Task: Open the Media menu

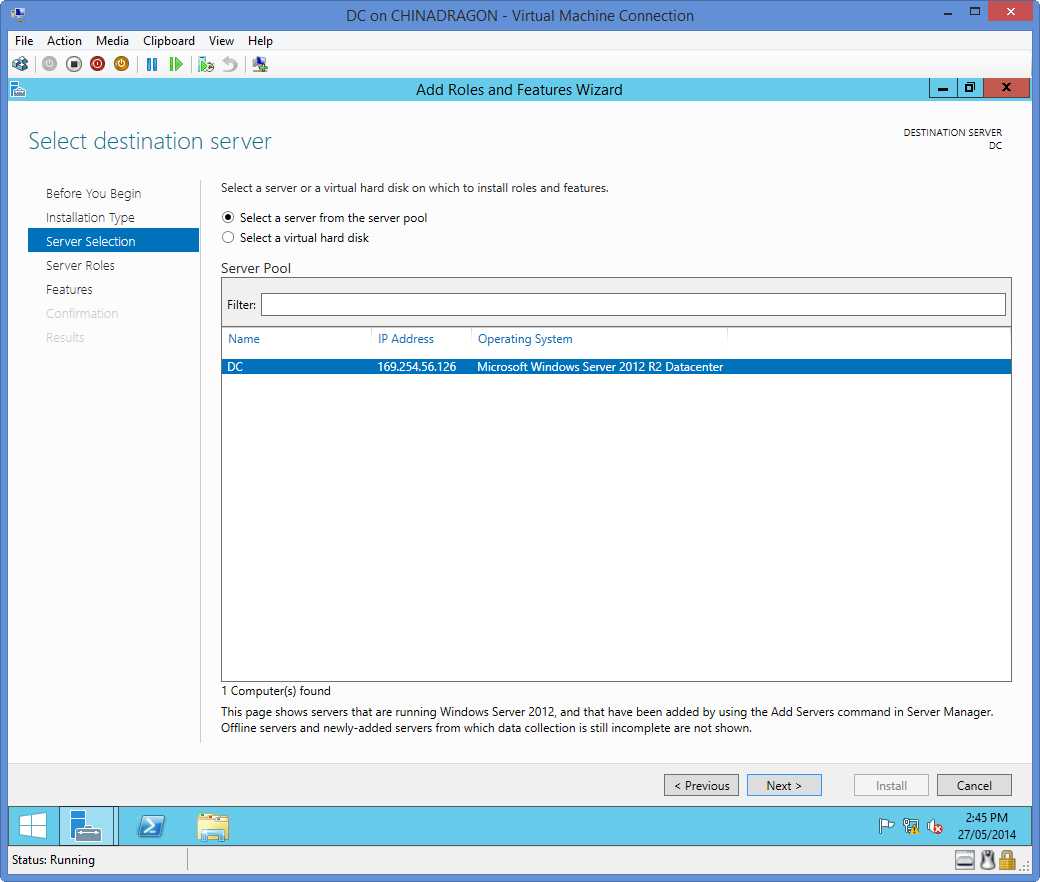Action: coord(112,40)
